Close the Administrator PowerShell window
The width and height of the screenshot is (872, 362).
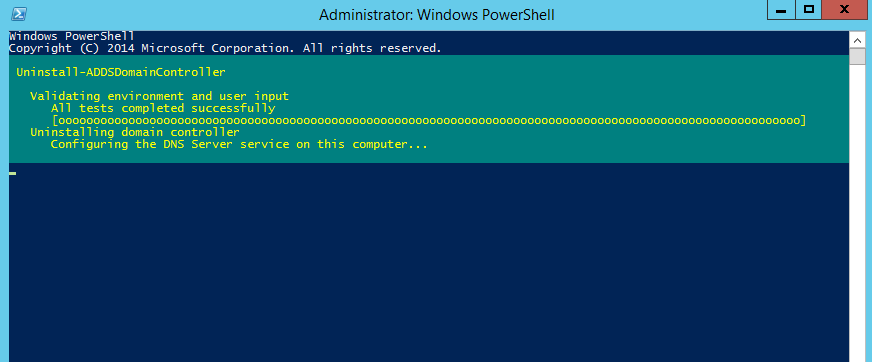coord(844,10)
